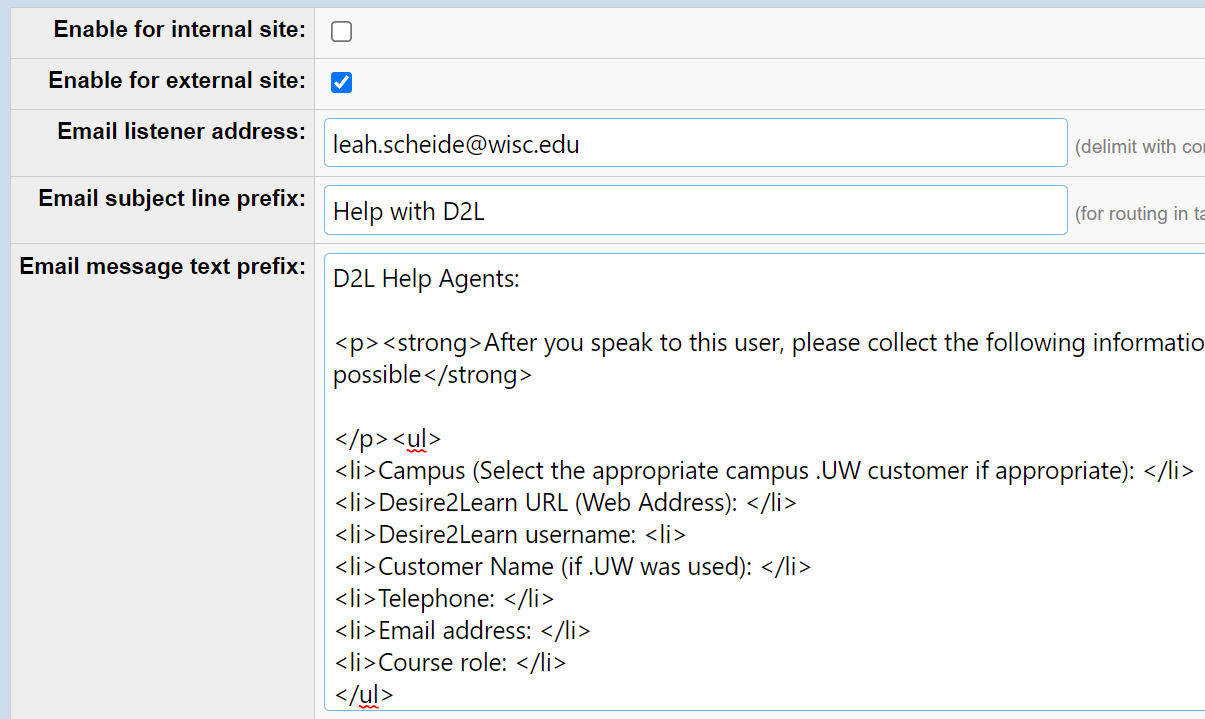This screenshot has width=1205, height=719.
Task: Click the 'Email subject line prefix:' label
Action: pos(172,199)
